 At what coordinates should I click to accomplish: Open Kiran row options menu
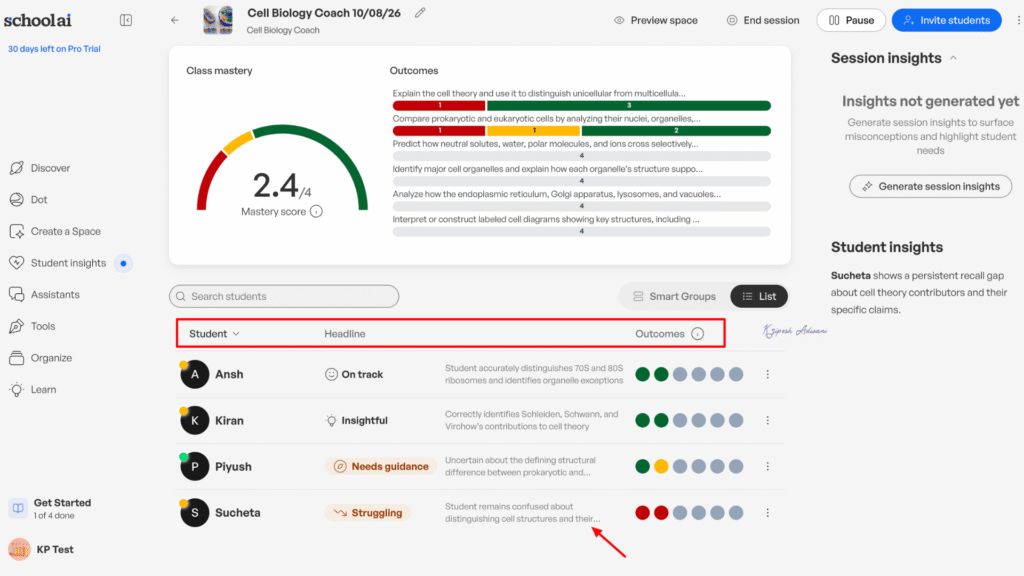click(x=767, y=421)
